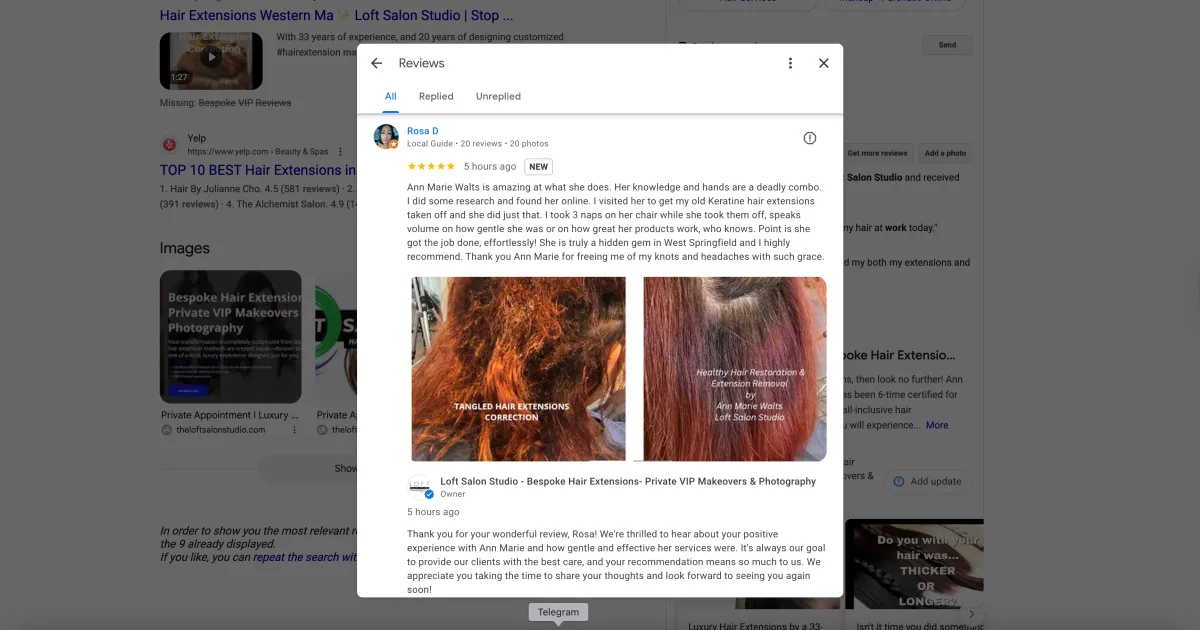Screen dimensions: 1200x630
Task: Open the healthy hair restoration photo
Action: point(735,369)
